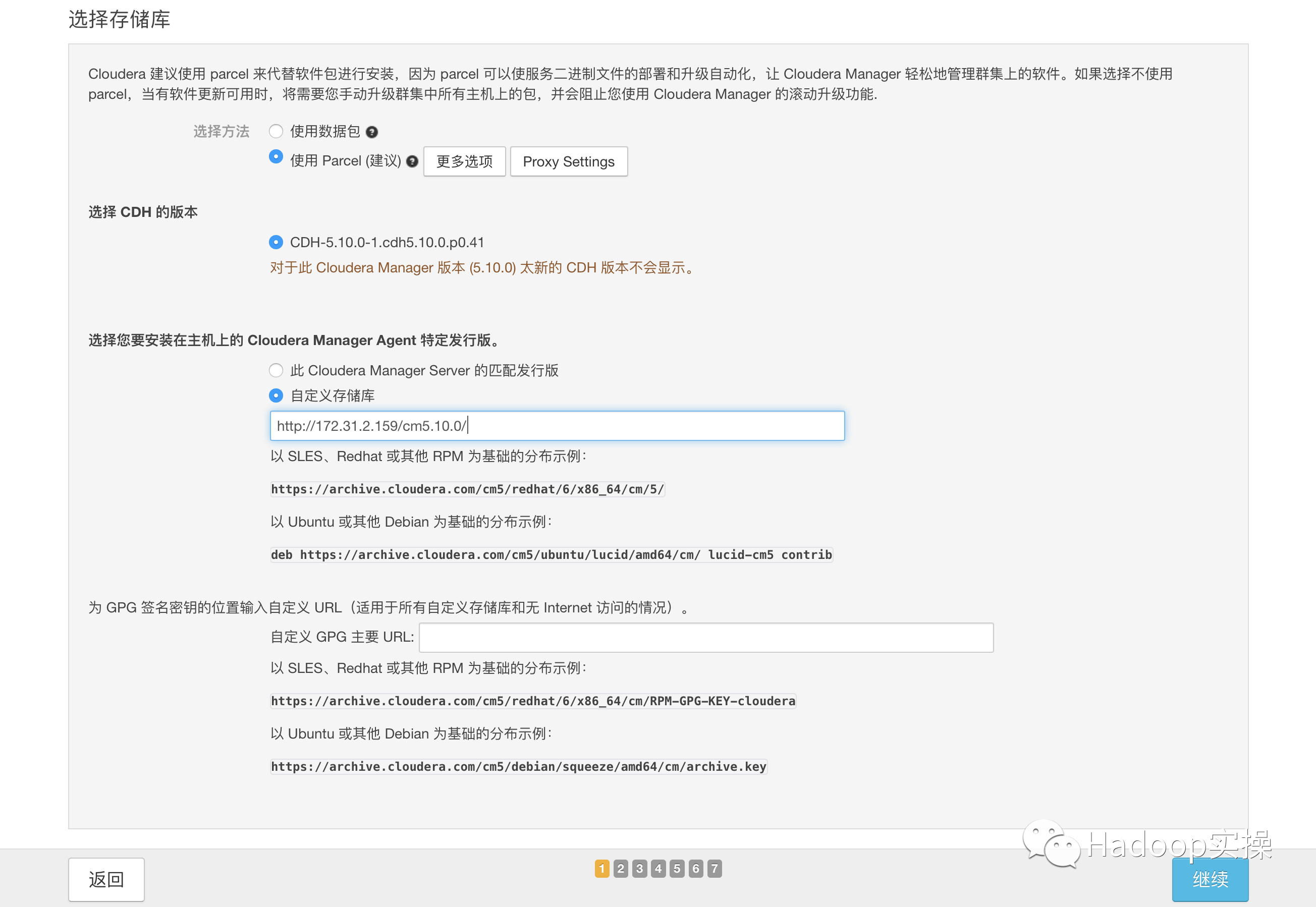
Task: Select 此 Cloudera Manager Server 匹配发行版
Action: tap(276, 369)
